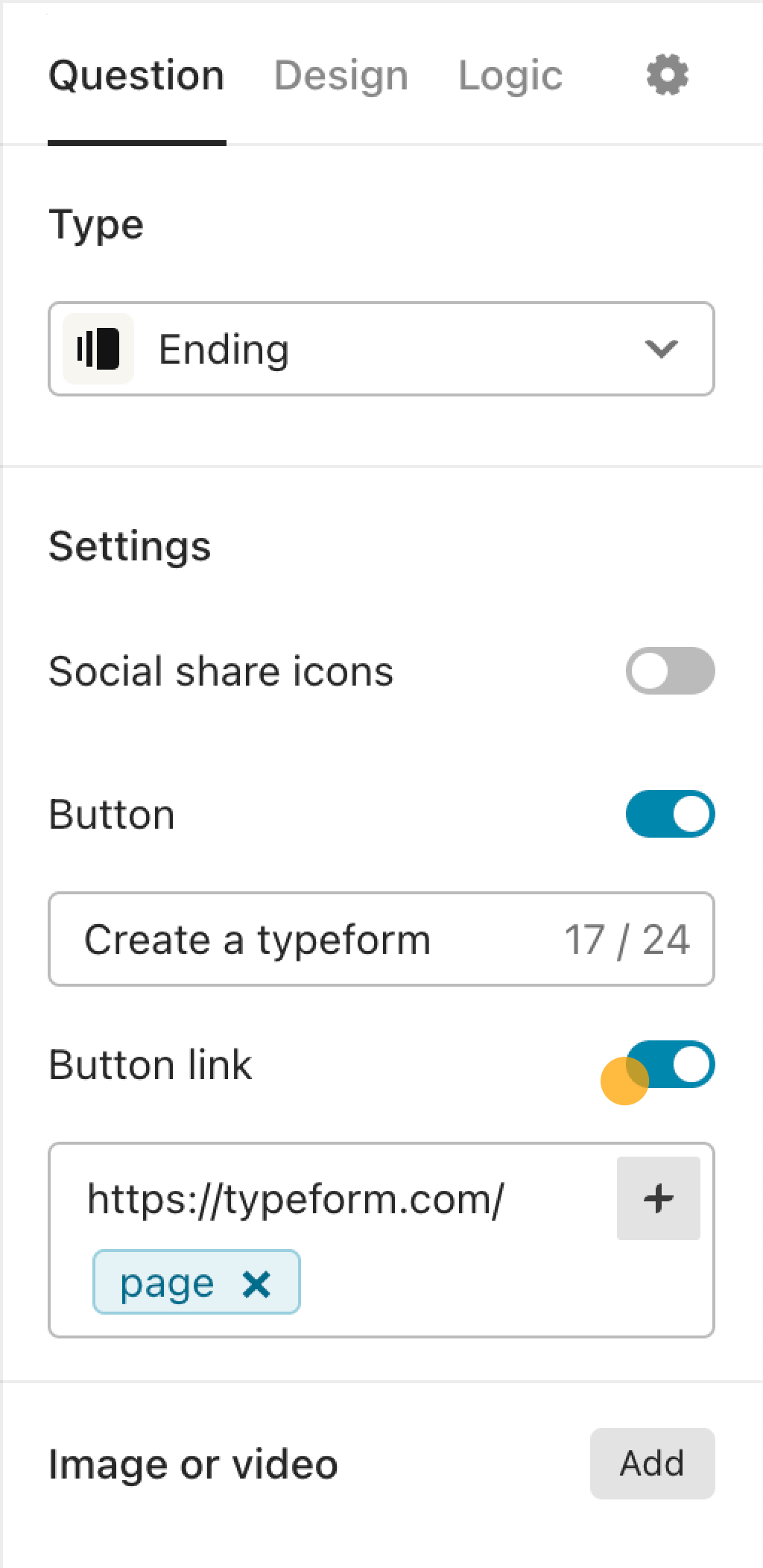Screen dimensions: 763x1568
Task: Remove the page variable tag
Action: [256, 1283]
